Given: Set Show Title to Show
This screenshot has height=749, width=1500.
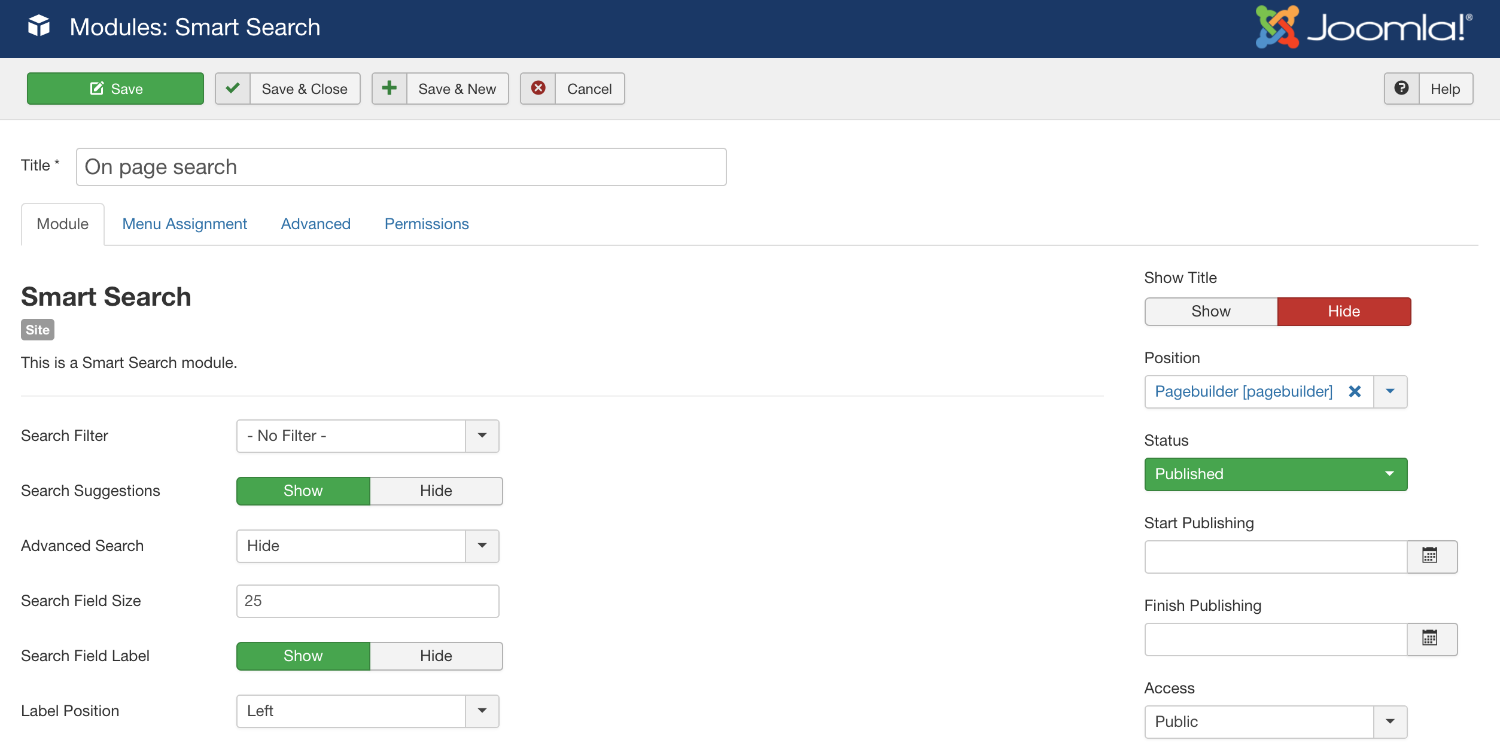Looking at the screenshot, I should (x=1210, y=311).
